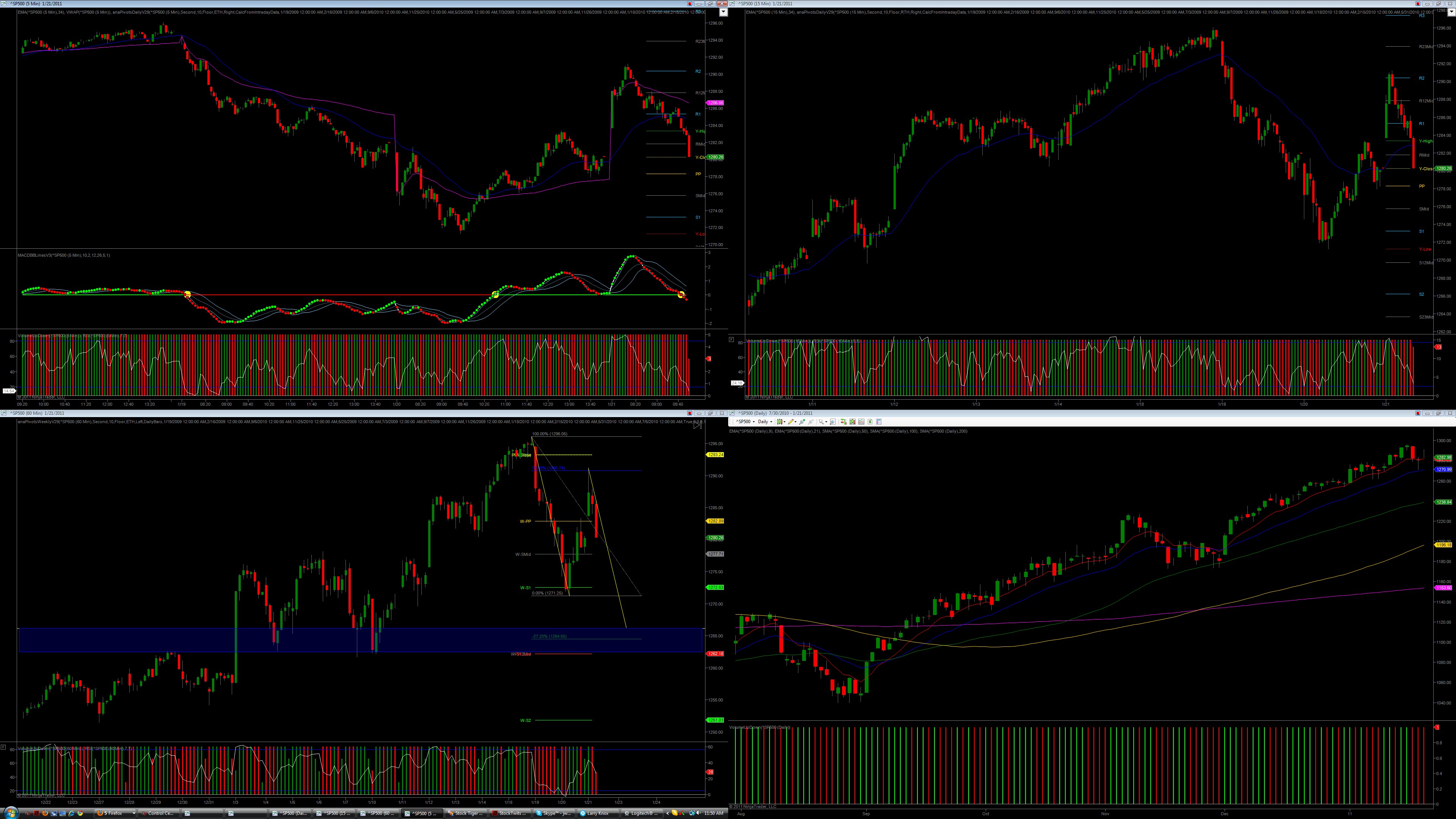The width and height of the screenshot is (1456, 819).
Task: Click the system tray volume speaker icon
Action: [x=698, y=813]
